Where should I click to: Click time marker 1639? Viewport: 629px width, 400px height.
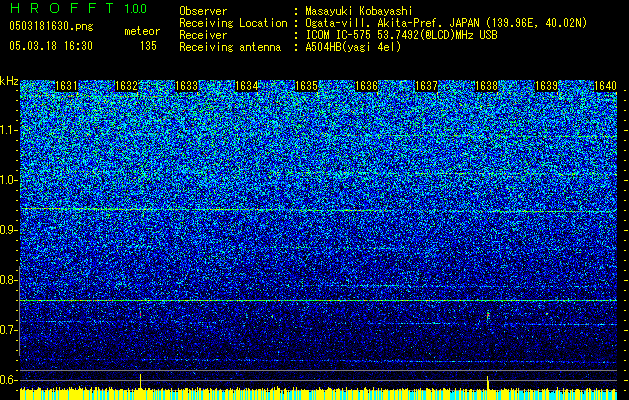[546, 86]
